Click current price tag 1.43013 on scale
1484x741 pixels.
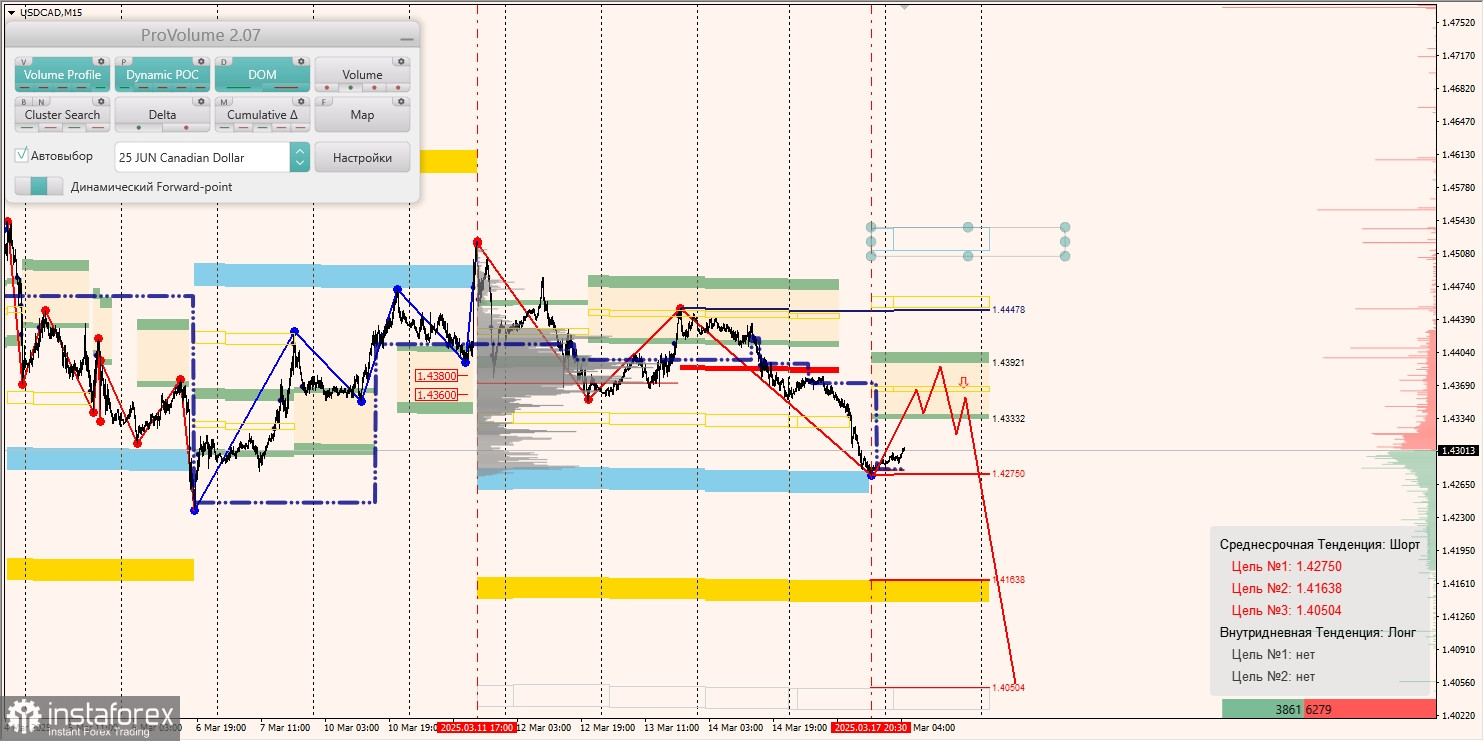[x=1459, y=450]
